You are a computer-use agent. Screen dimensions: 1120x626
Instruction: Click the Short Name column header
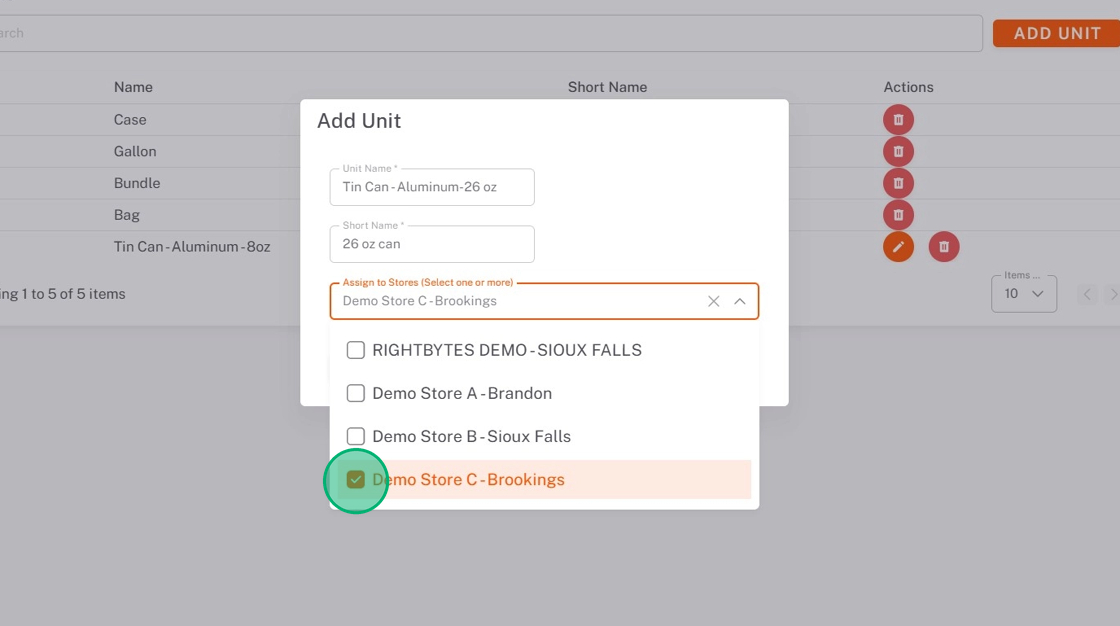point(607,87)
